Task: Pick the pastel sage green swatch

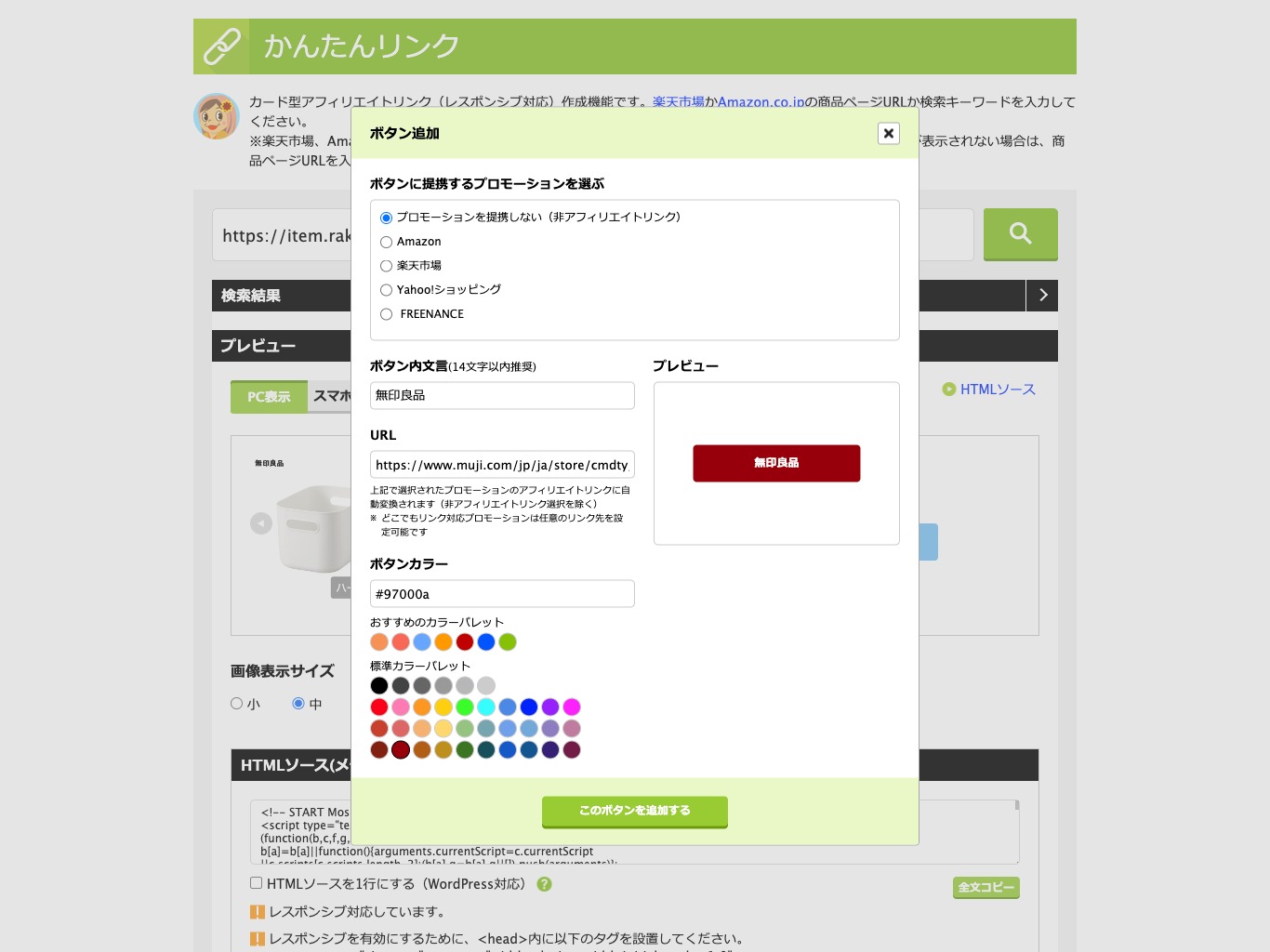Action: tap(465, 729)
